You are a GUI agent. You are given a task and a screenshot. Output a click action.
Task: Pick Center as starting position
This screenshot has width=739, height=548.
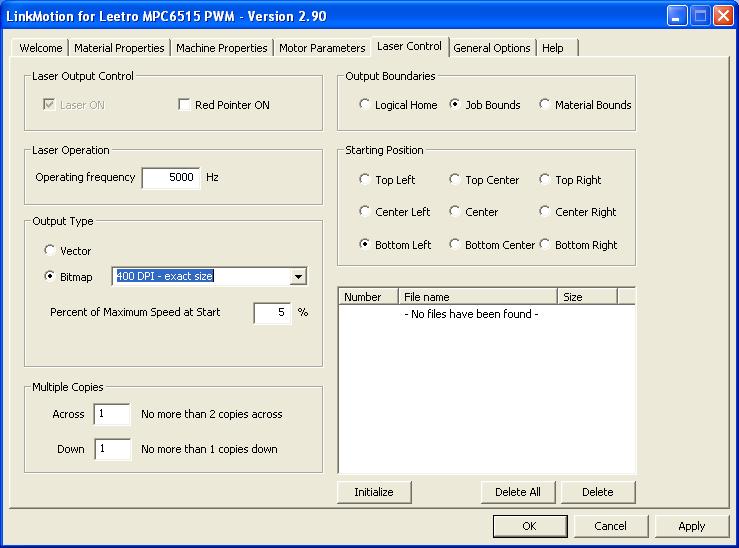click(455, 212)
